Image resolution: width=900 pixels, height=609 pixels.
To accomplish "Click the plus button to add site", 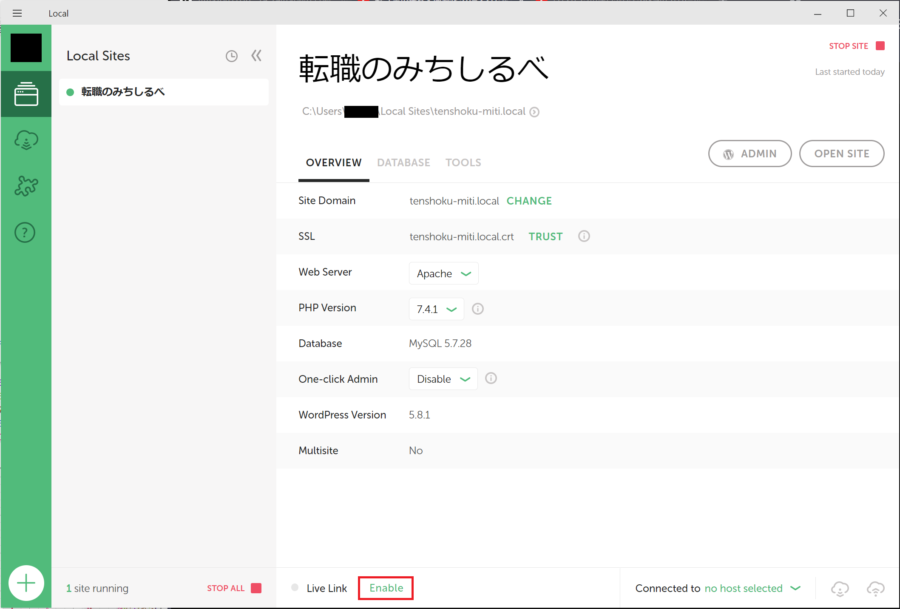I will (x=26, y=583).
